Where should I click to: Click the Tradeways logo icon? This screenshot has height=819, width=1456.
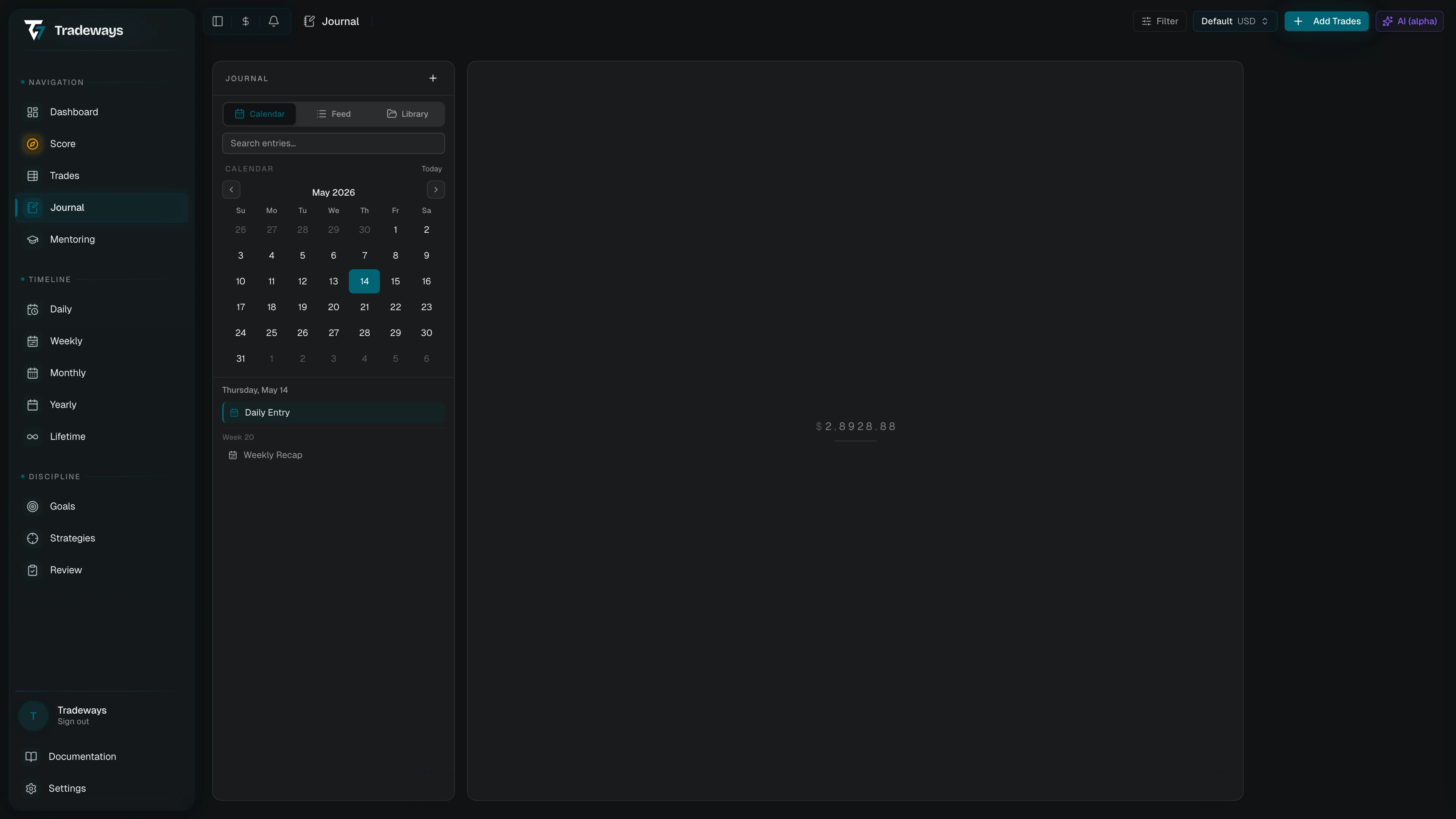(x=35, y=30)
